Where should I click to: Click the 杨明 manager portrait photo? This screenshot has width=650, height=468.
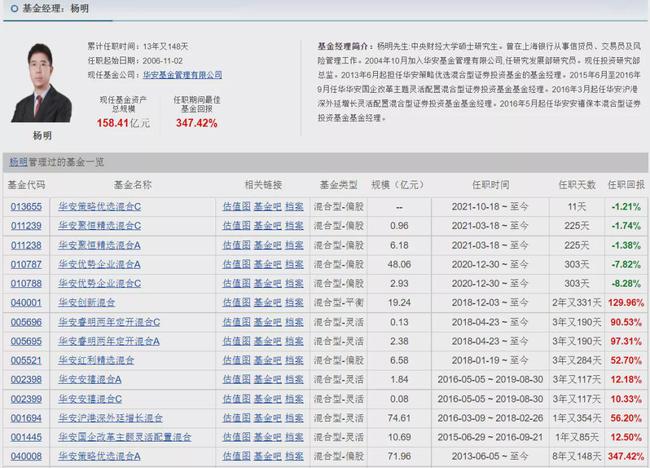[41, 83]
